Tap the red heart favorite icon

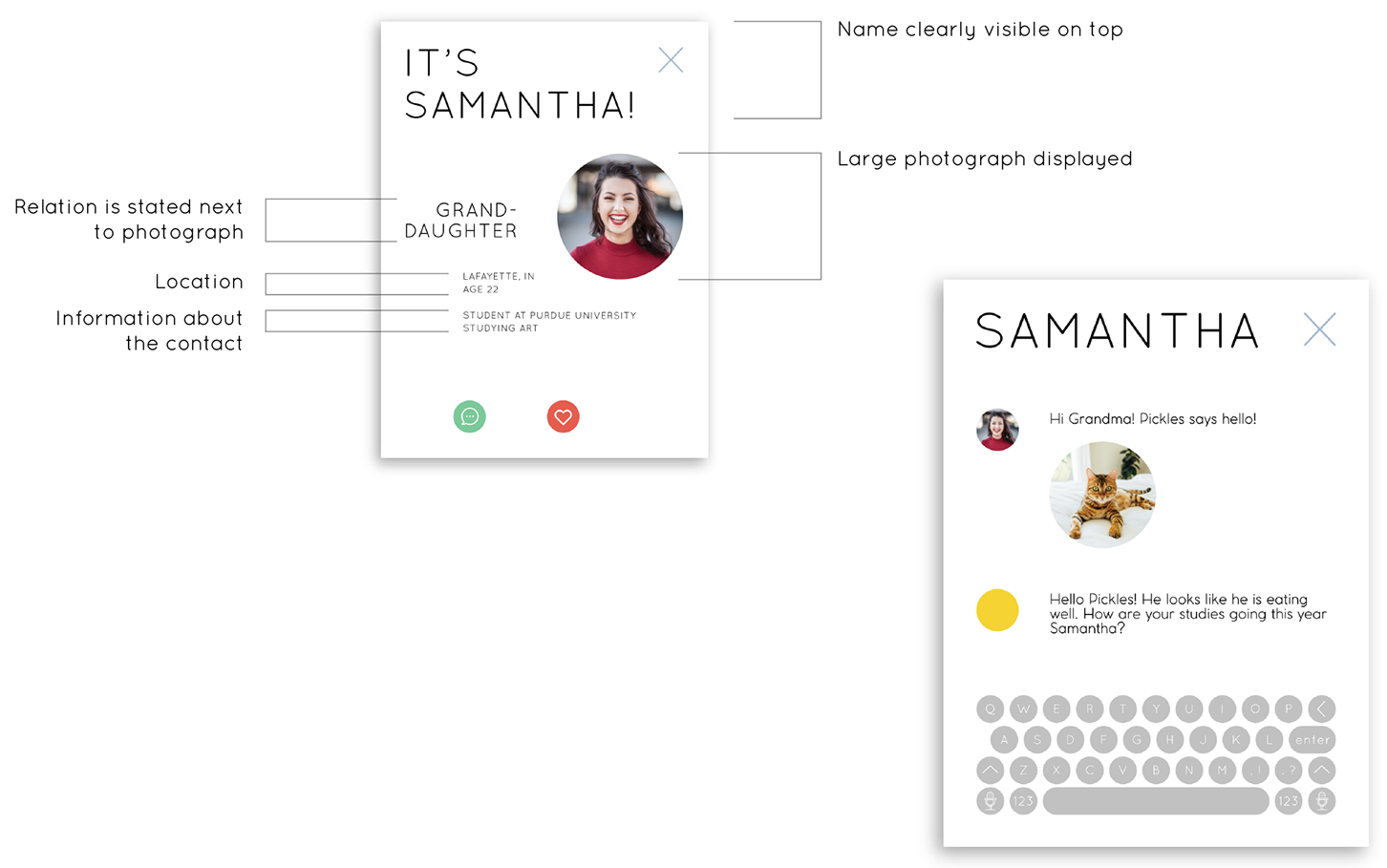[563, 416]
